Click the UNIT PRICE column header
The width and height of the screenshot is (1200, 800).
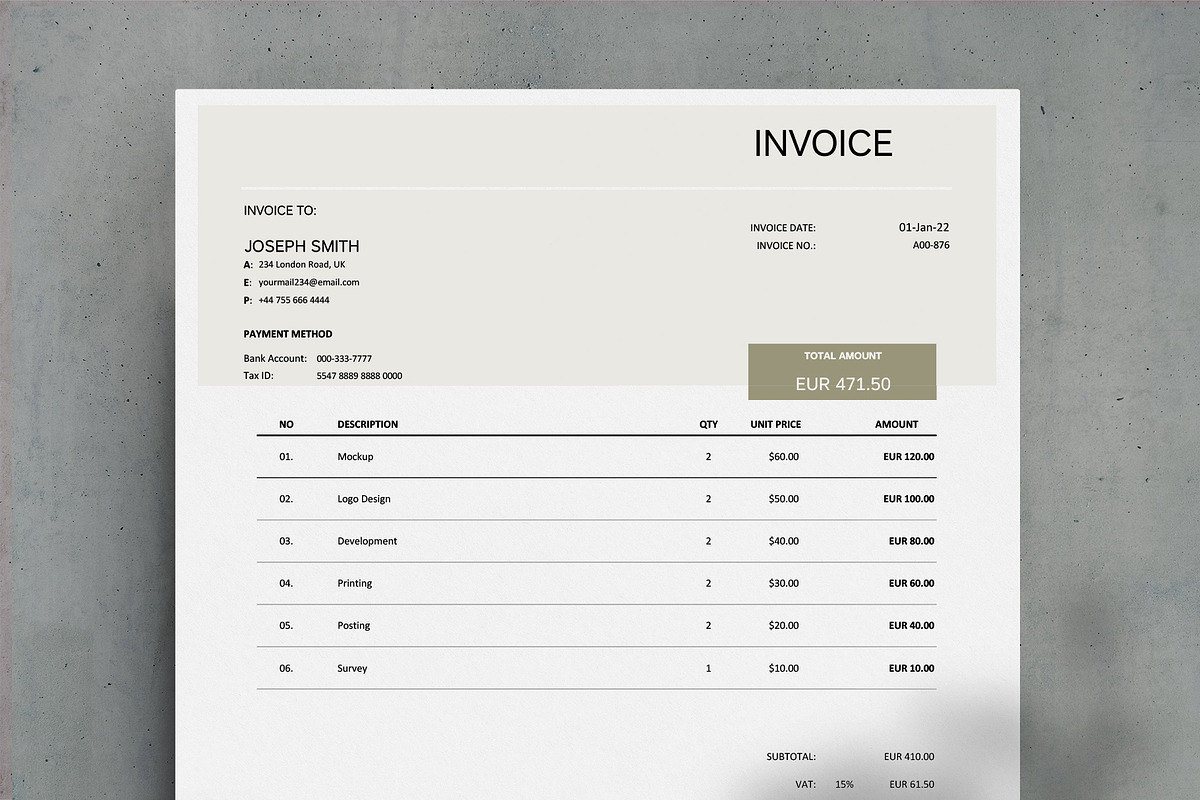pyautogui.click(x=776, y=424)
